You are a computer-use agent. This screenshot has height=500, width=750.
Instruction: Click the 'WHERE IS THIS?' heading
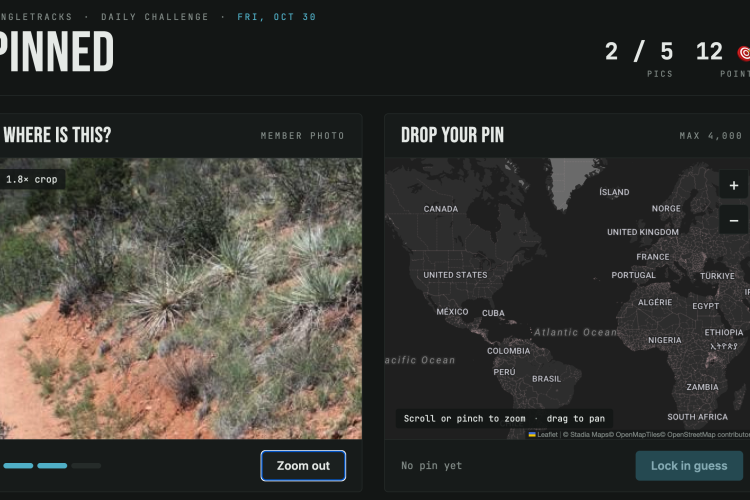pos(57,135)
